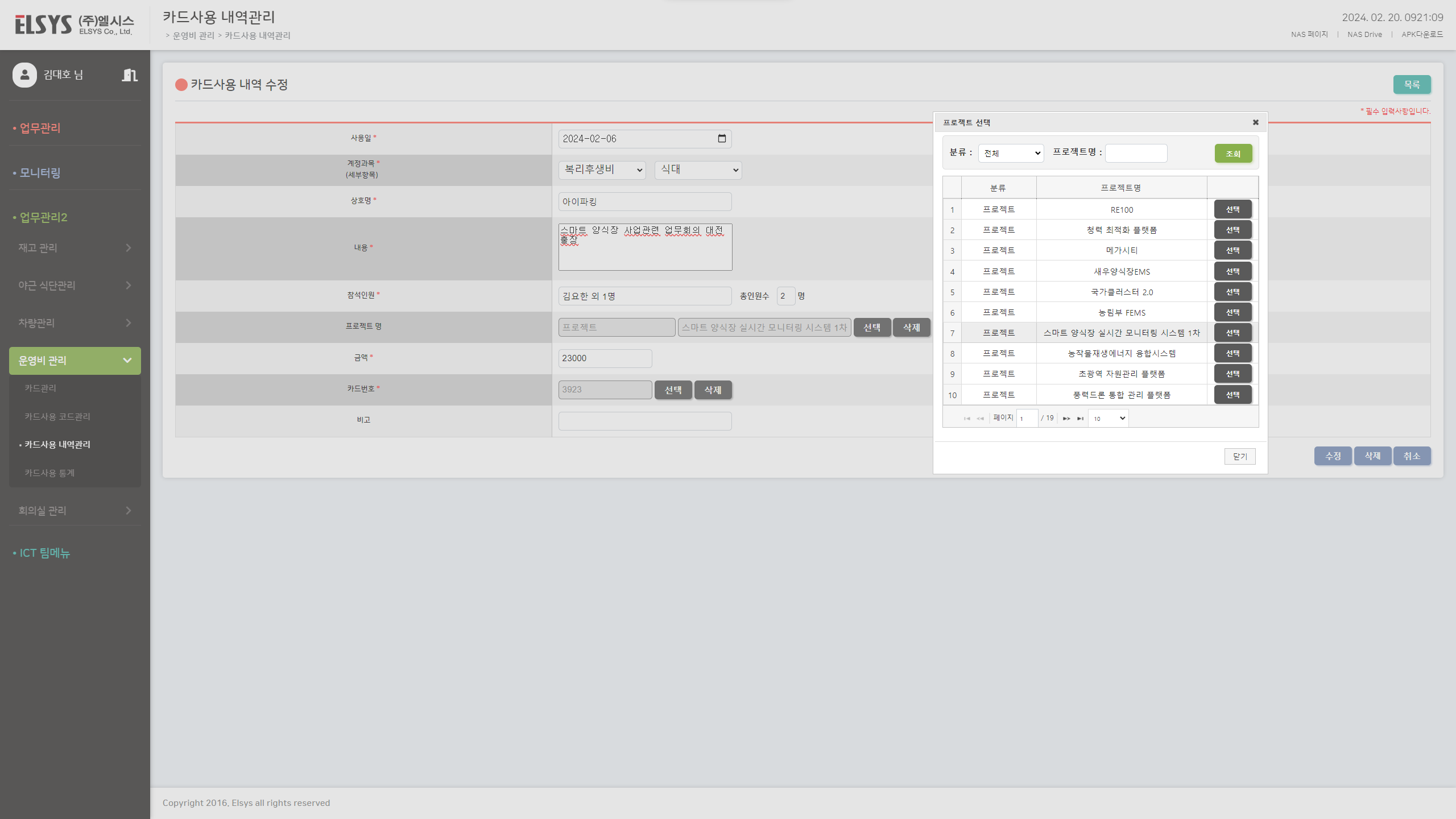Click the 분류 column header

pos(998,188)
